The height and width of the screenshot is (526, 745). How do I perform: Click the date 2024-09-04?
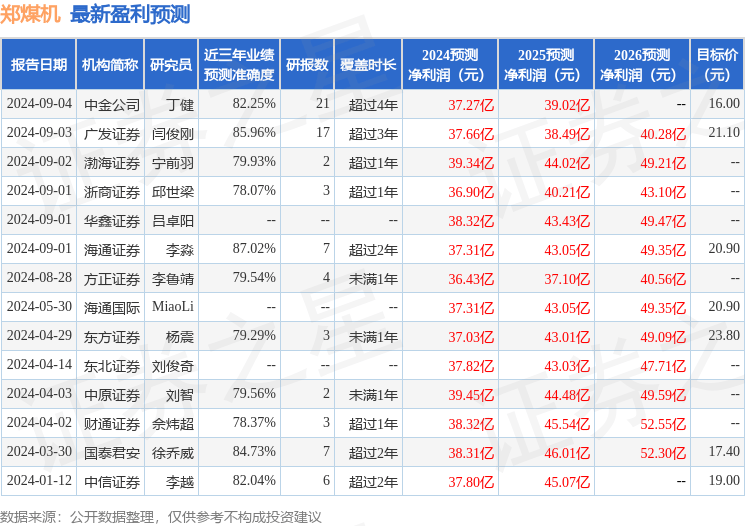click(x=39, y=103)
